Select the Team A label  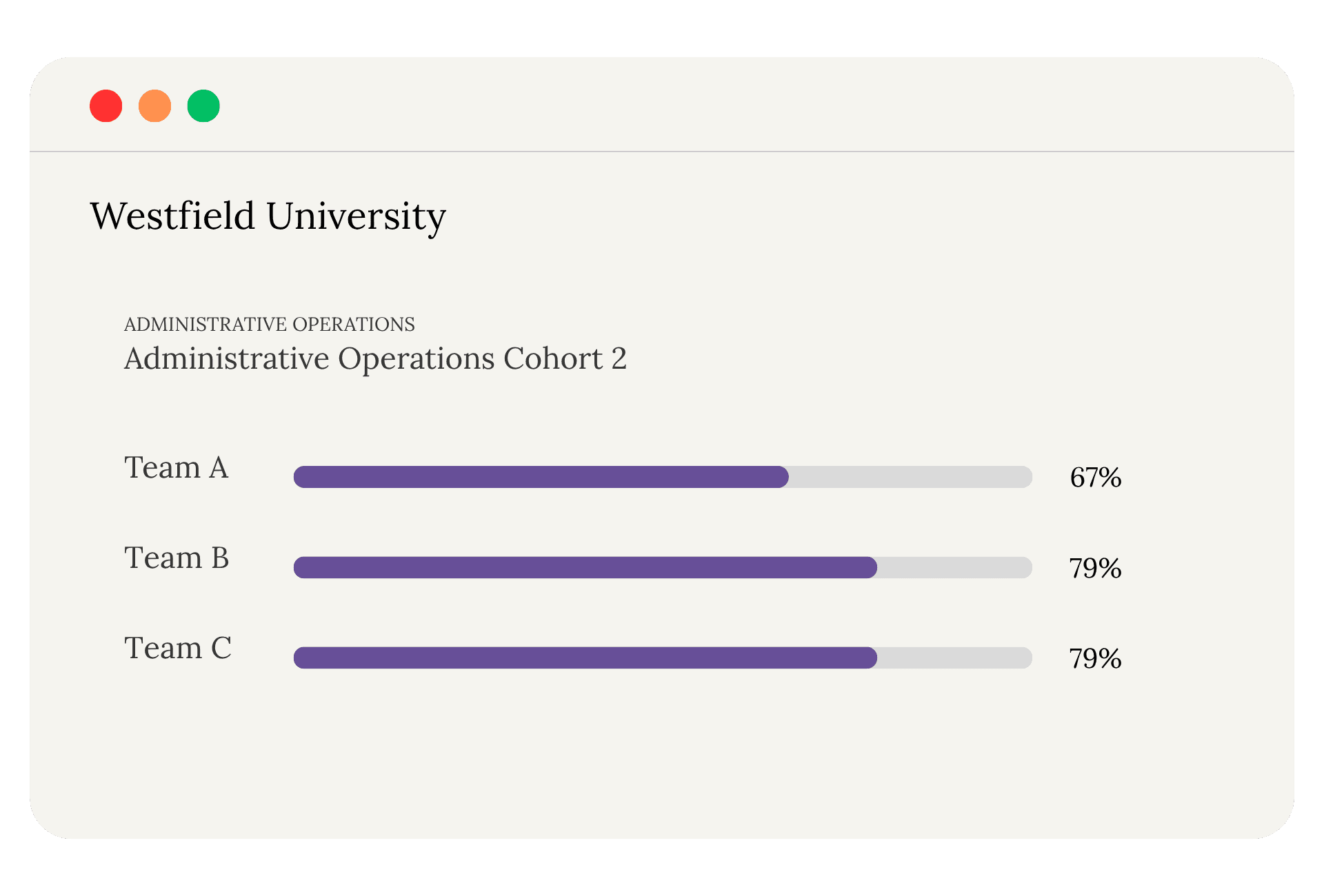(x=176, y=467)
